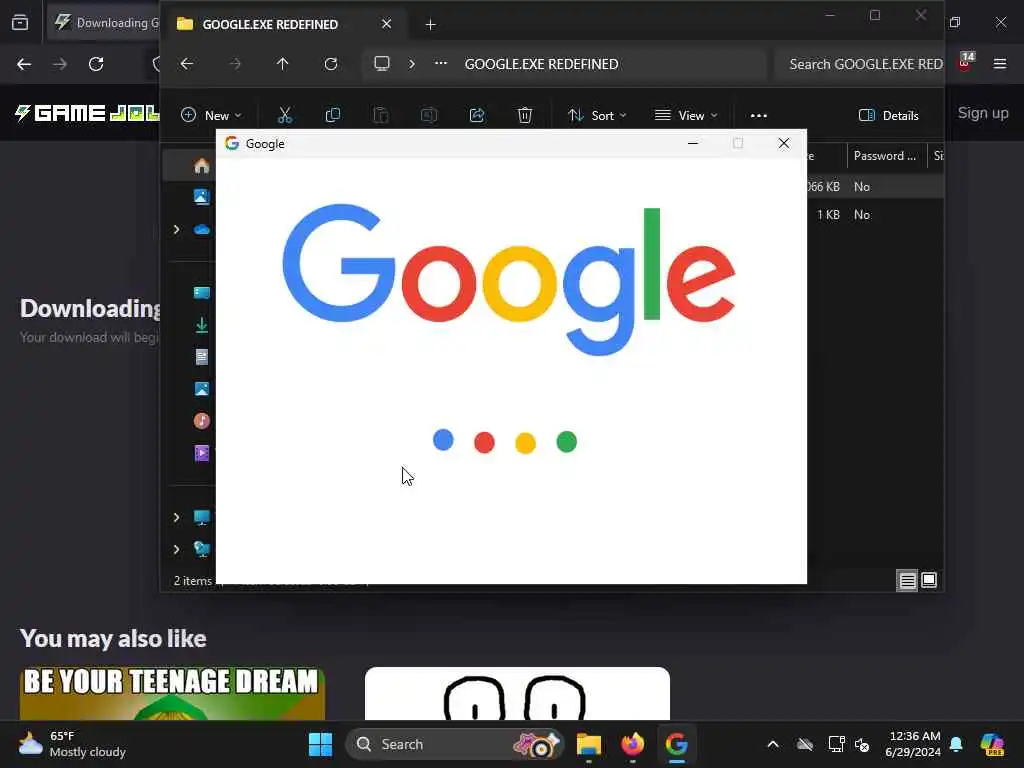
Task: Click the This PC monitor icon in address bar
Action: pos(381,64)
